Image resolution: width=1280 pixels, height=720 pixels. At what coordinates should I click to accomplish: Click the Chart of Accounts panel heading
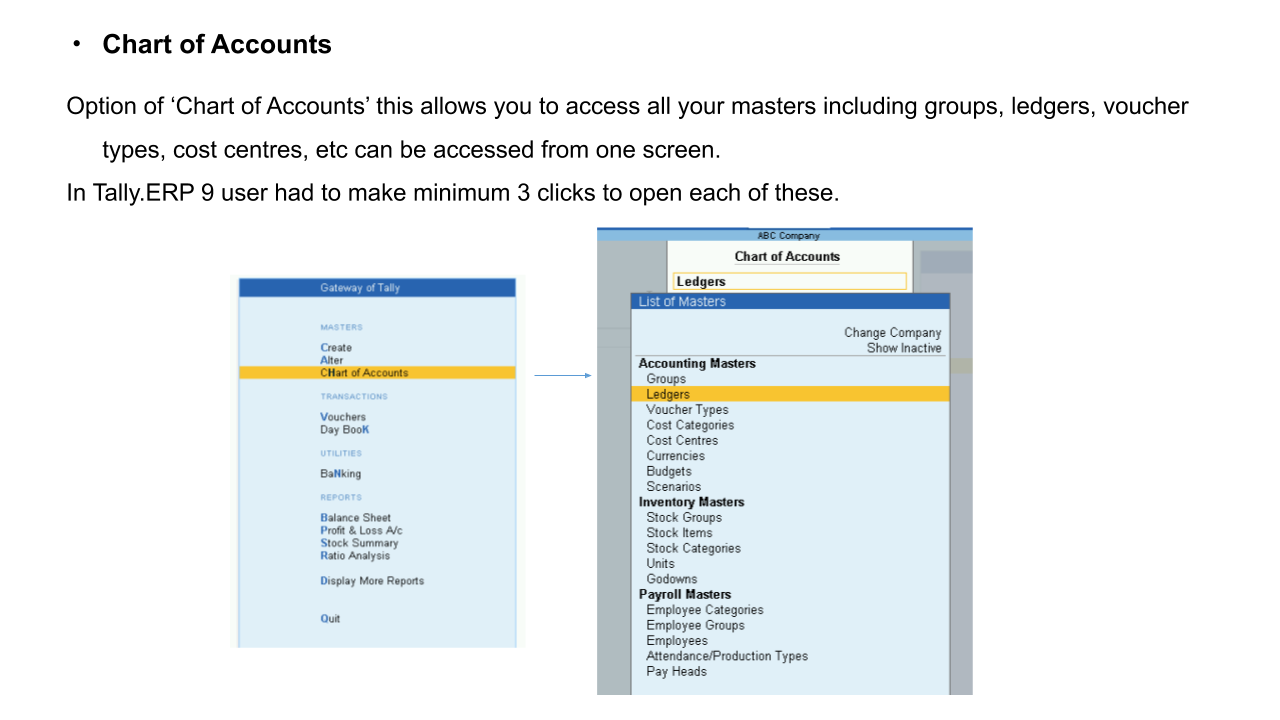pyautogui.click(x=787, y=257)
